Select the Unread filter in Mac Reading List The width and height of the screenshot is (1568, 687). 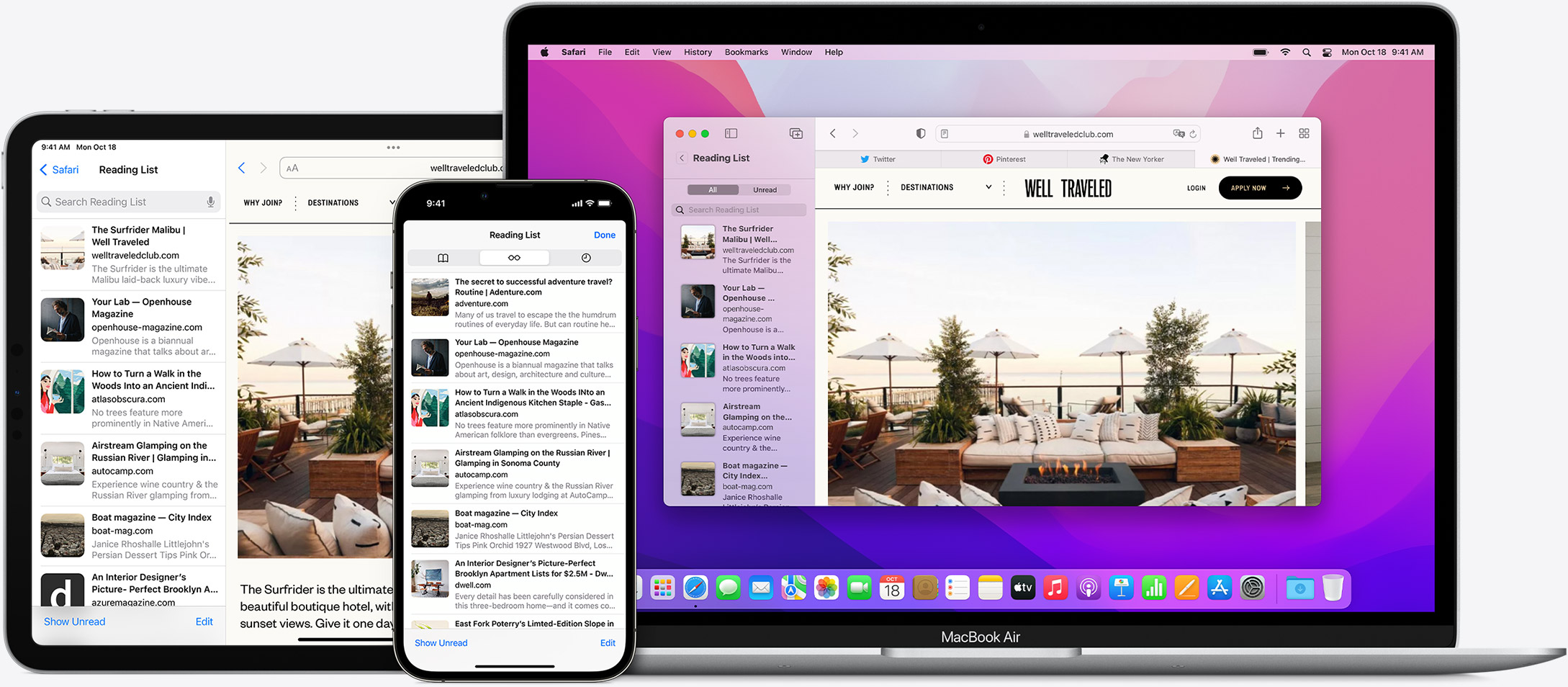click(765, 190)
